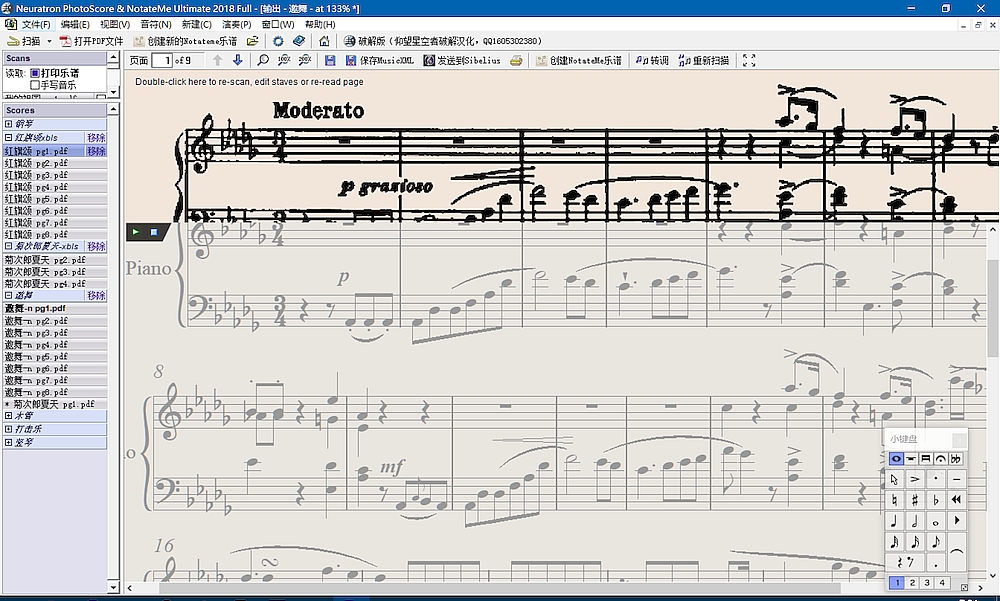Switch to keypad layout 4
The height and width of the screenshot is (601, 1000).
pyautogui.click(x=941, y=582)
